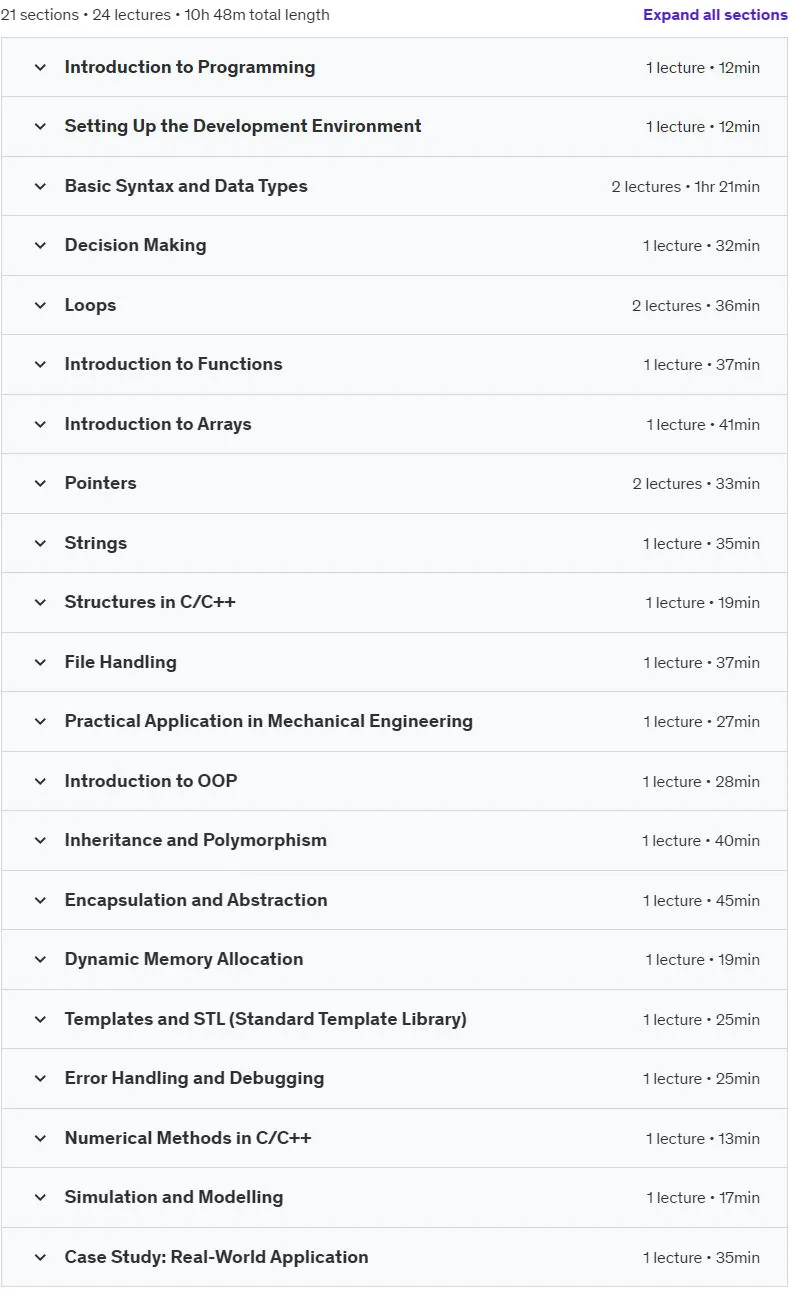The height and width of the screenshot is (1290, 790).
Task: Click the Expand all sections link
Action: [x=715, y=15]
